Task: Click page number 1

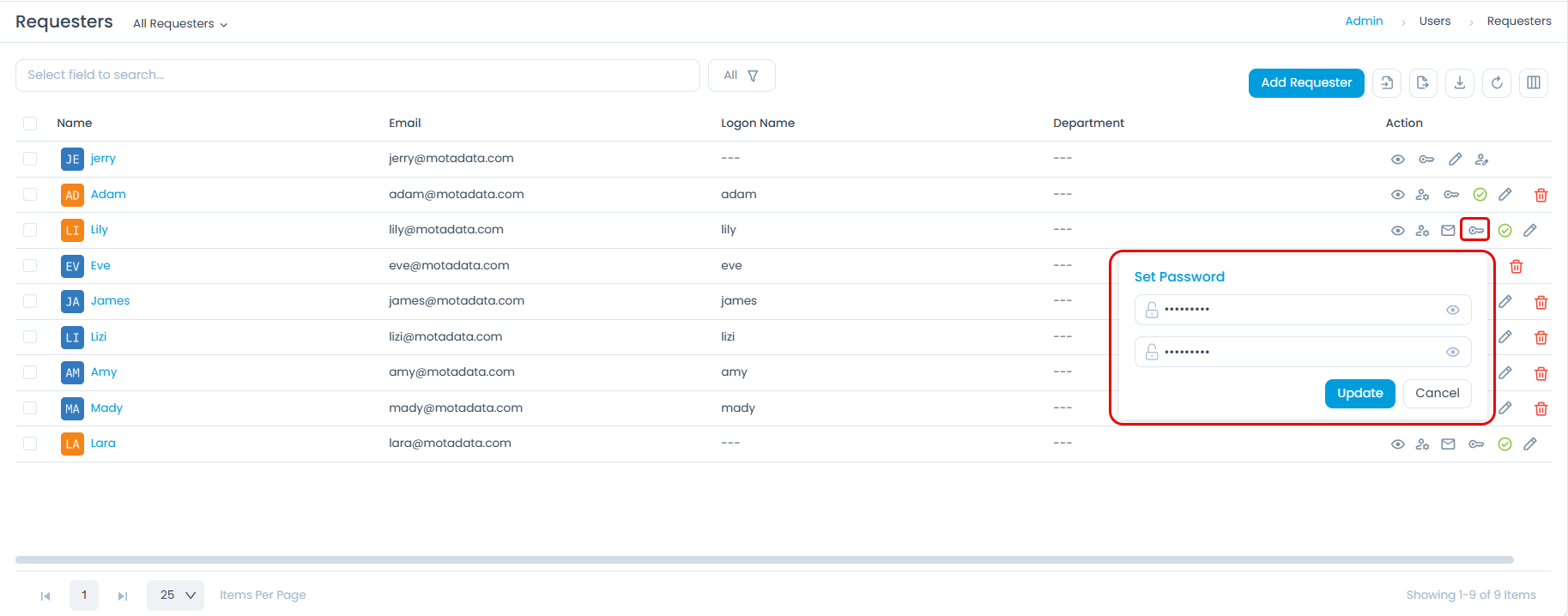Action: coord(84,595)
